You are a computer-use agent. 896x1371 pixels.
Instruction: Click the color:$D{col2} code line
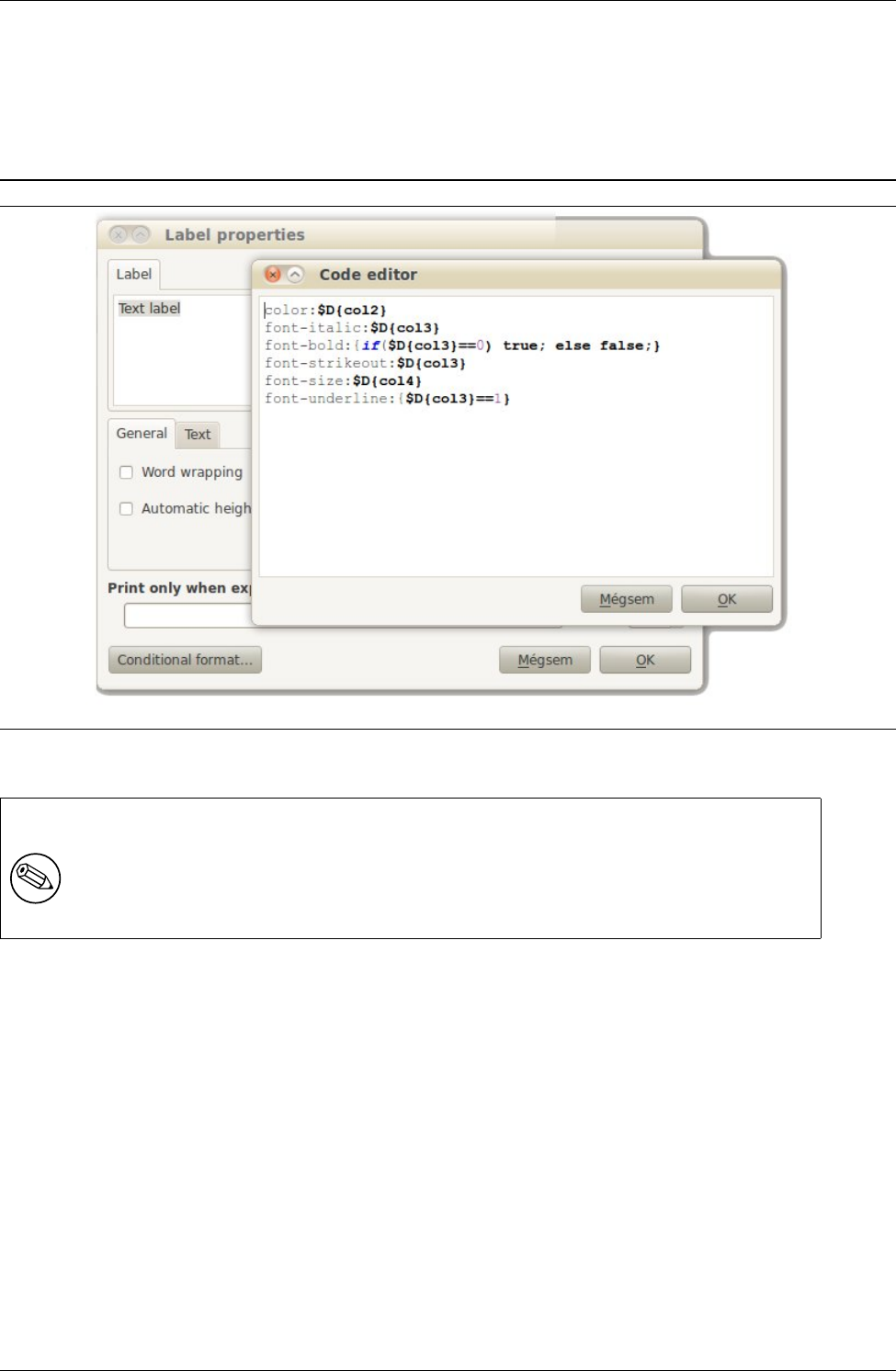[x=326, y=311]
